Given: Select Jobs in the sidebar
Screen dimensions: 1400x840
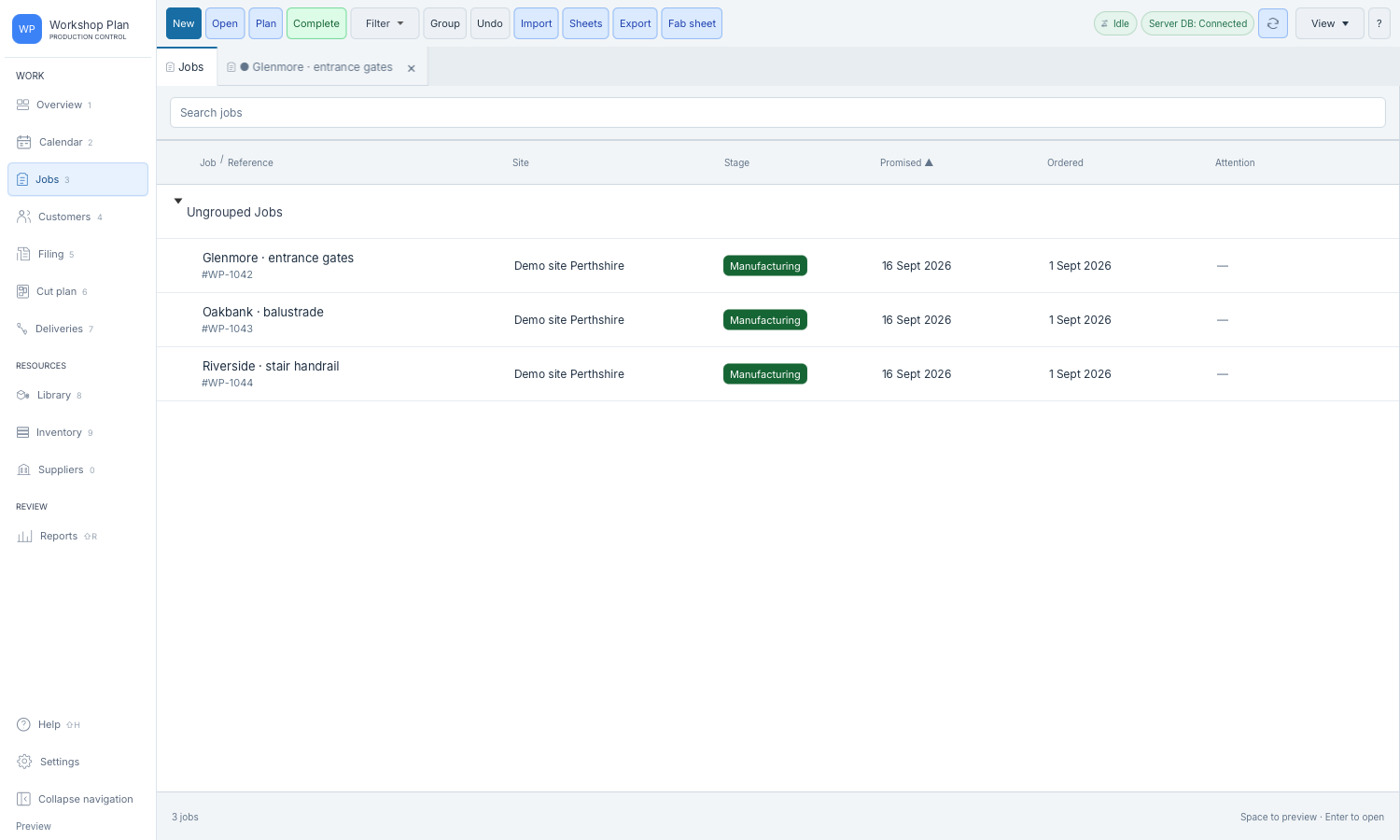Looking at the screenshot, I should [x=77, y=179].
